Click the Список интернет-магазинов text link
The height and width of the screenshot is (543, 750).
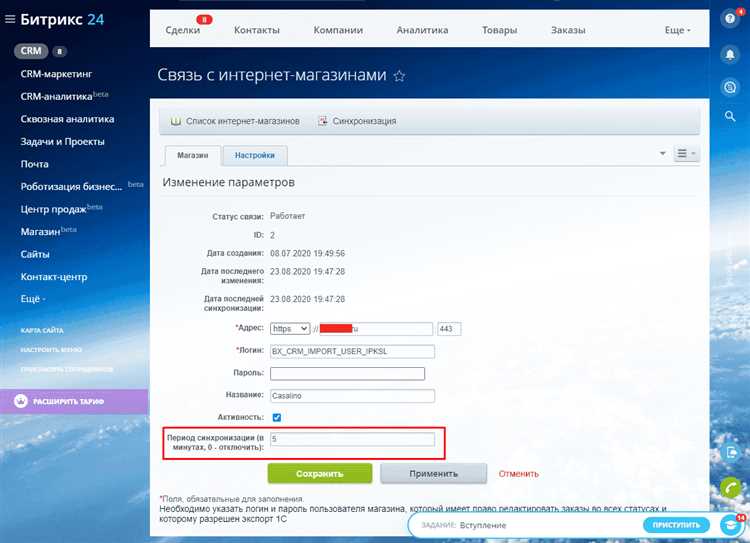(243, 121)
